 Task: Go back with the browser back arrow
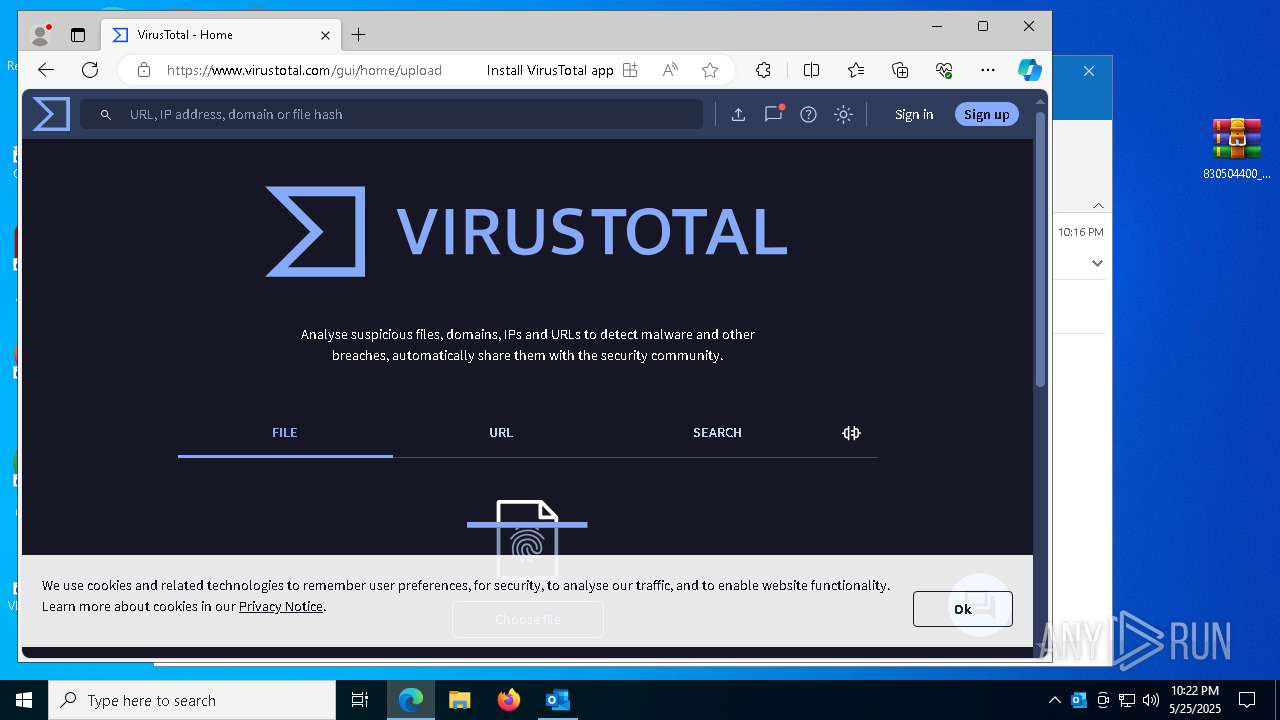point(45,70)
